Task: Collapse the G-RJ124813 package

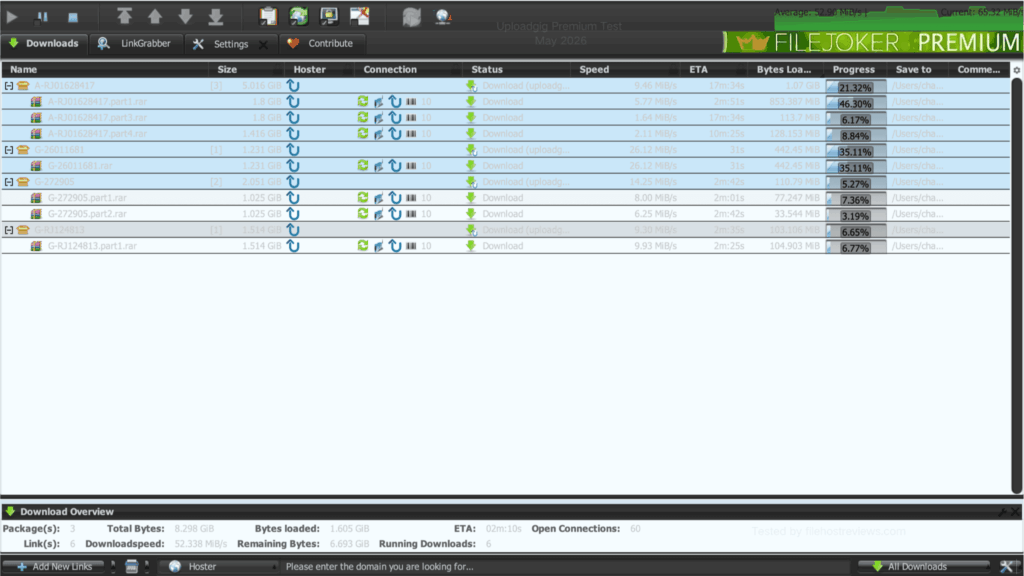Action: [8, 230]
